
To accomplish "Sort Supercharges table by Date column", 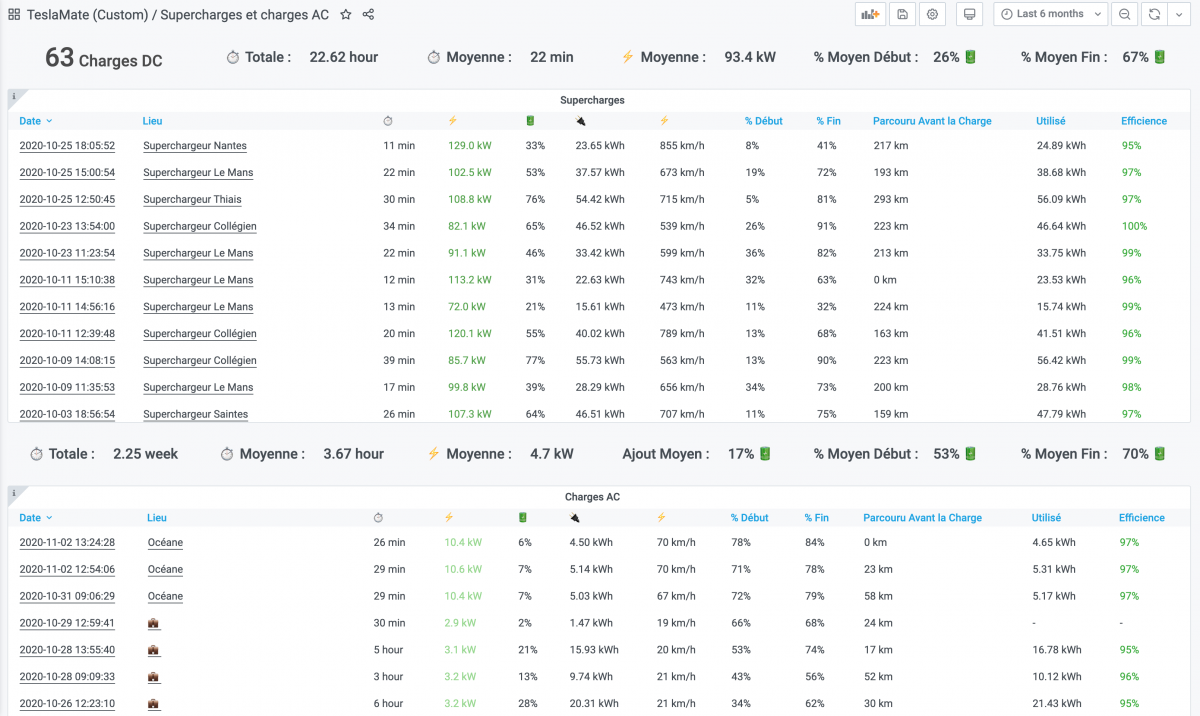I will [30, 121].
